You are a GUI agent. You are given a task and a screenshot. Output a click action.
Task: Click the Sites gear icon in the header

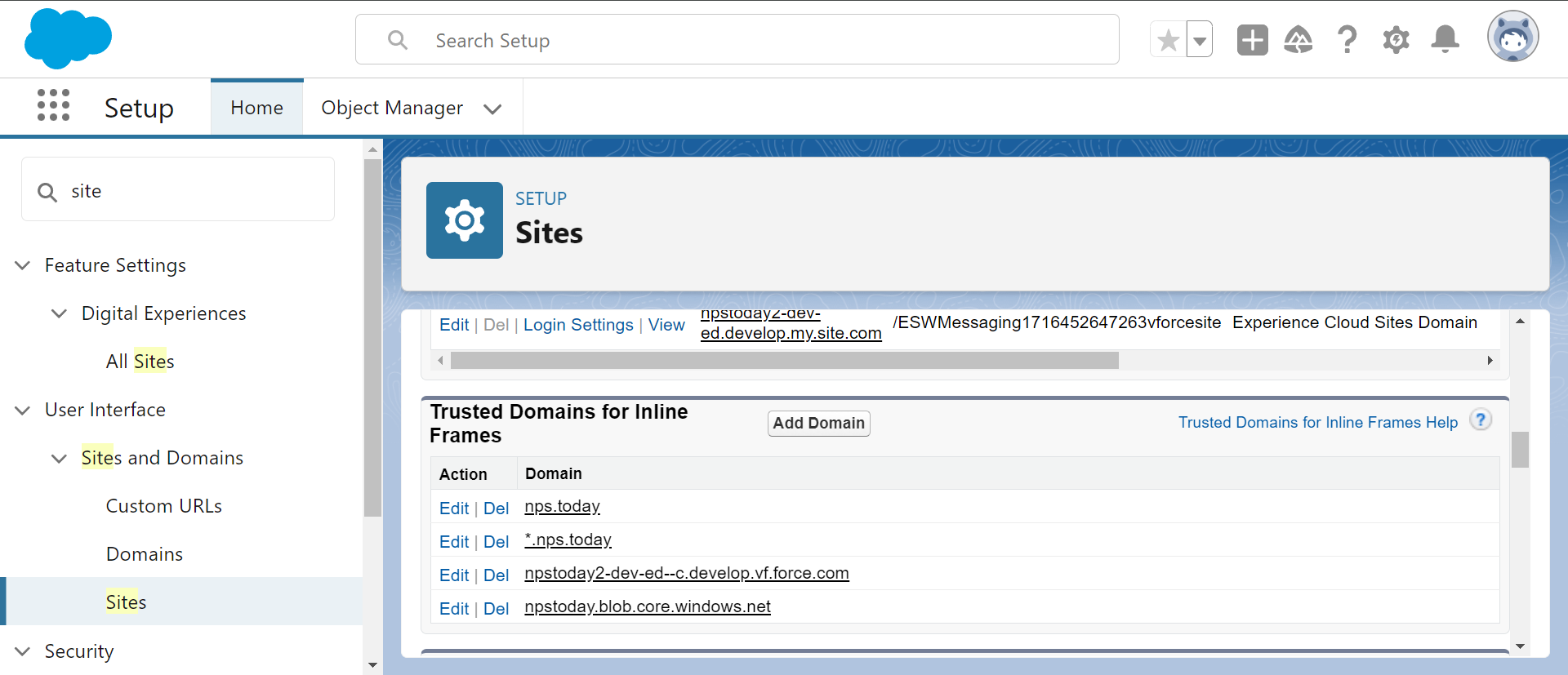point(465,220)
